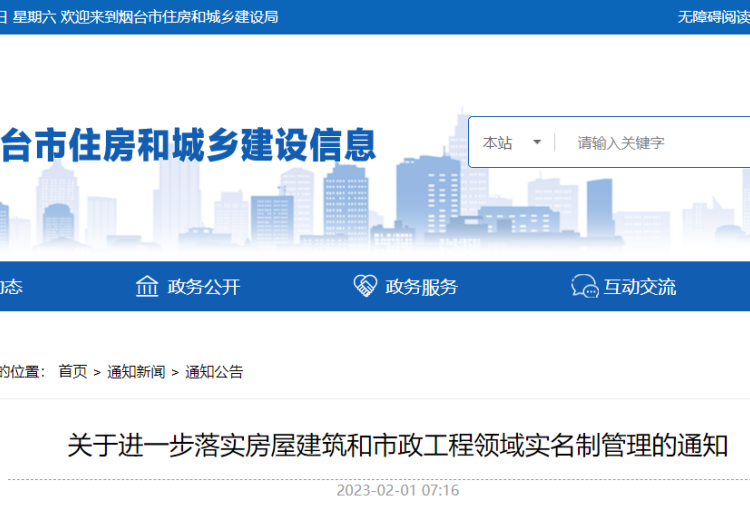
Task: Go to 首页 in the breadcrumb
Action: pyautogui.click(x=72, y=372)
